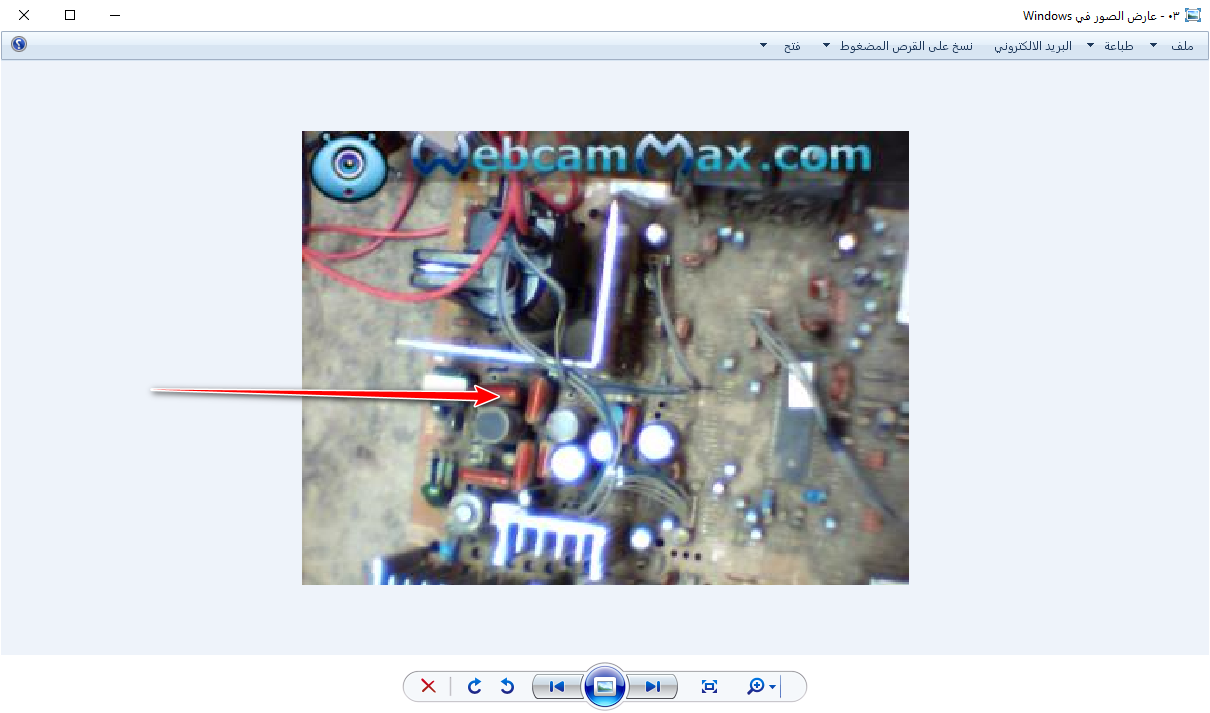This screenshot has width=1210, height=713.
Task: Open the طباعة (Print) dropdown menu
Action: 1110,46
